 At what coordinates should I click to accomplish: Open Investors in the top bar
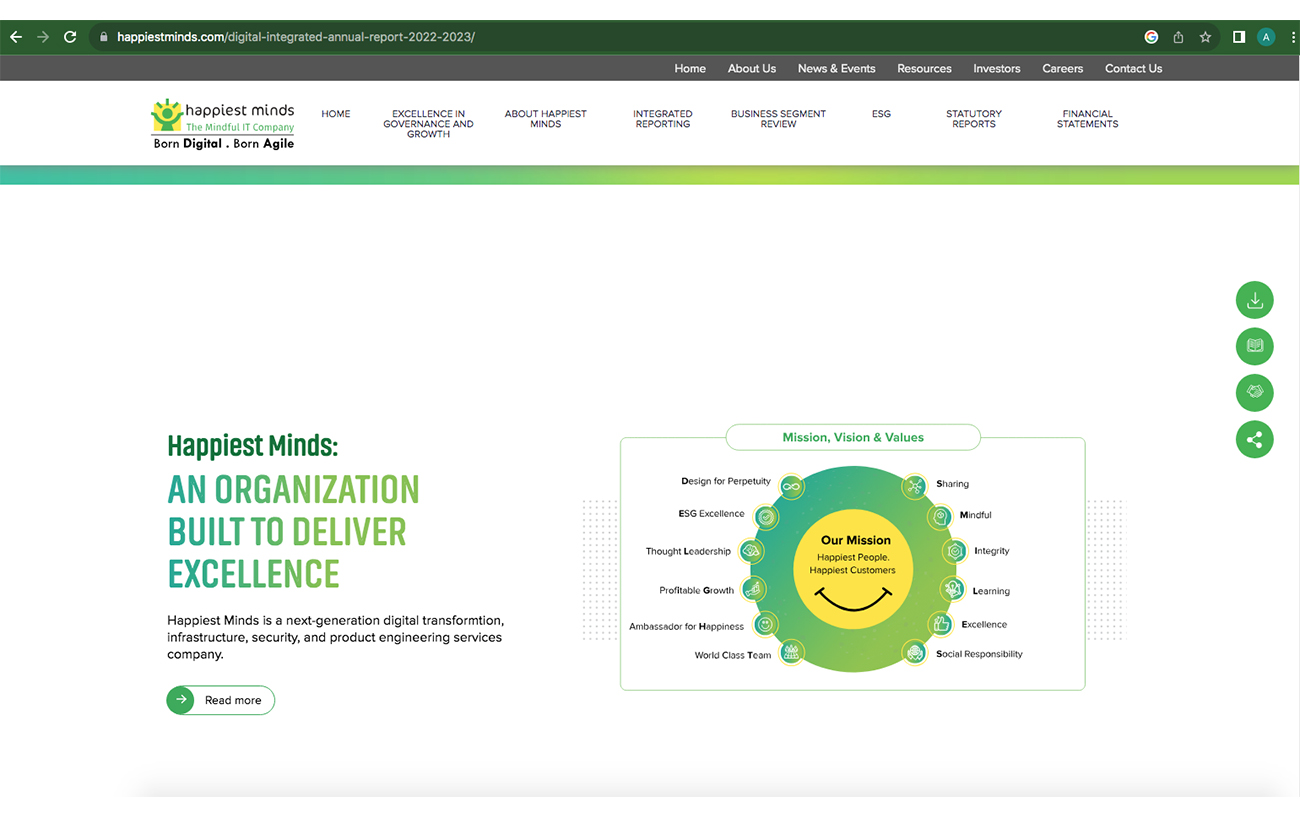click(x=997, y=69)
